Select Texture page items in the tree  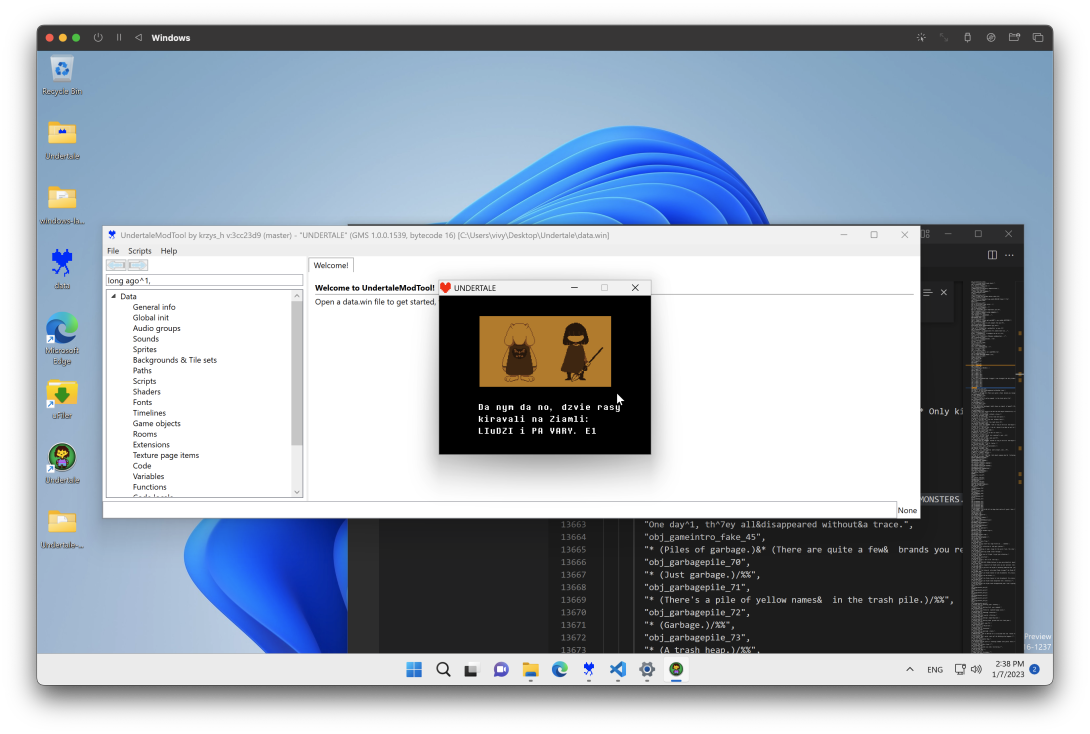pyautogui.click(x=165, y=455)
